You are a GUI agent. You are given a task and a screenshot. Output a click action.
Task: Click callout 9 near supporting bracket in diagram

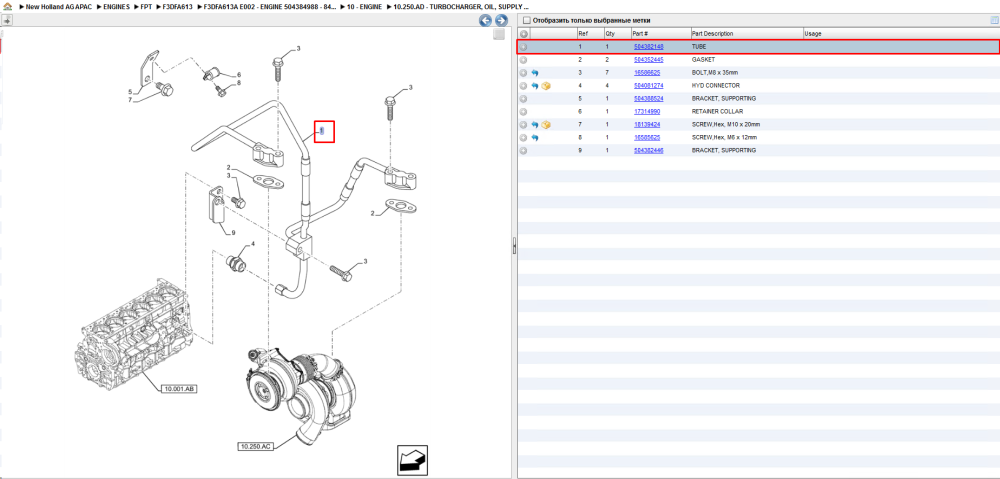click(233, 232)
